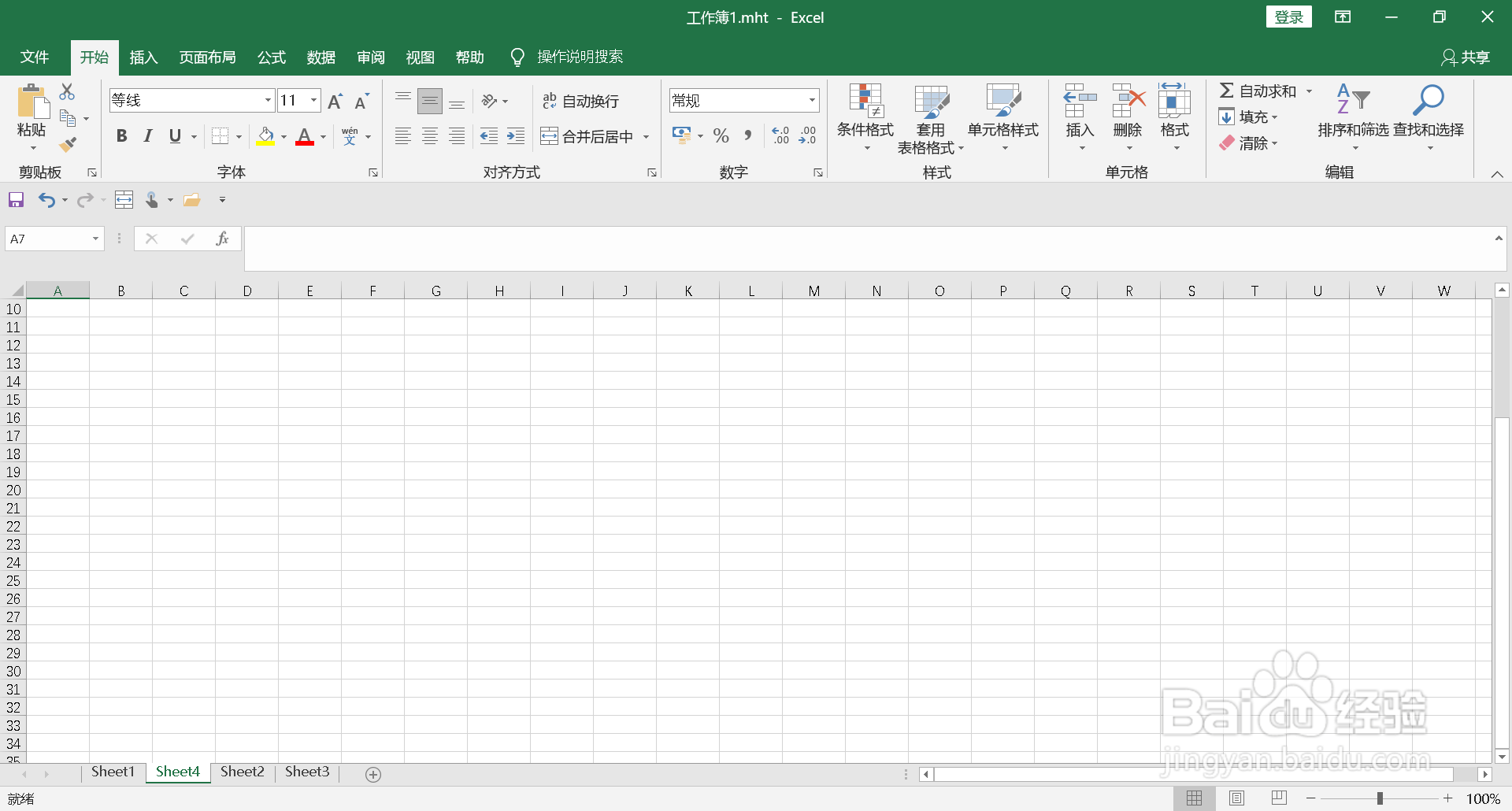Expand AutoSum (自动求和) dropdown arrow
This screenshot has width=1512, height=811.
(1309, 91)
